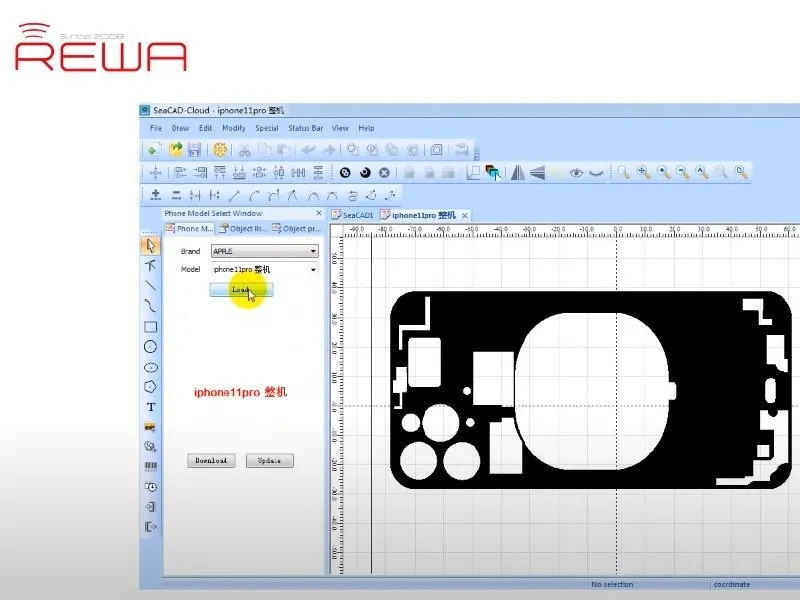Click the gray circled X icon
The height and width of the screenshot is (600, 800).
click(384, 172)
